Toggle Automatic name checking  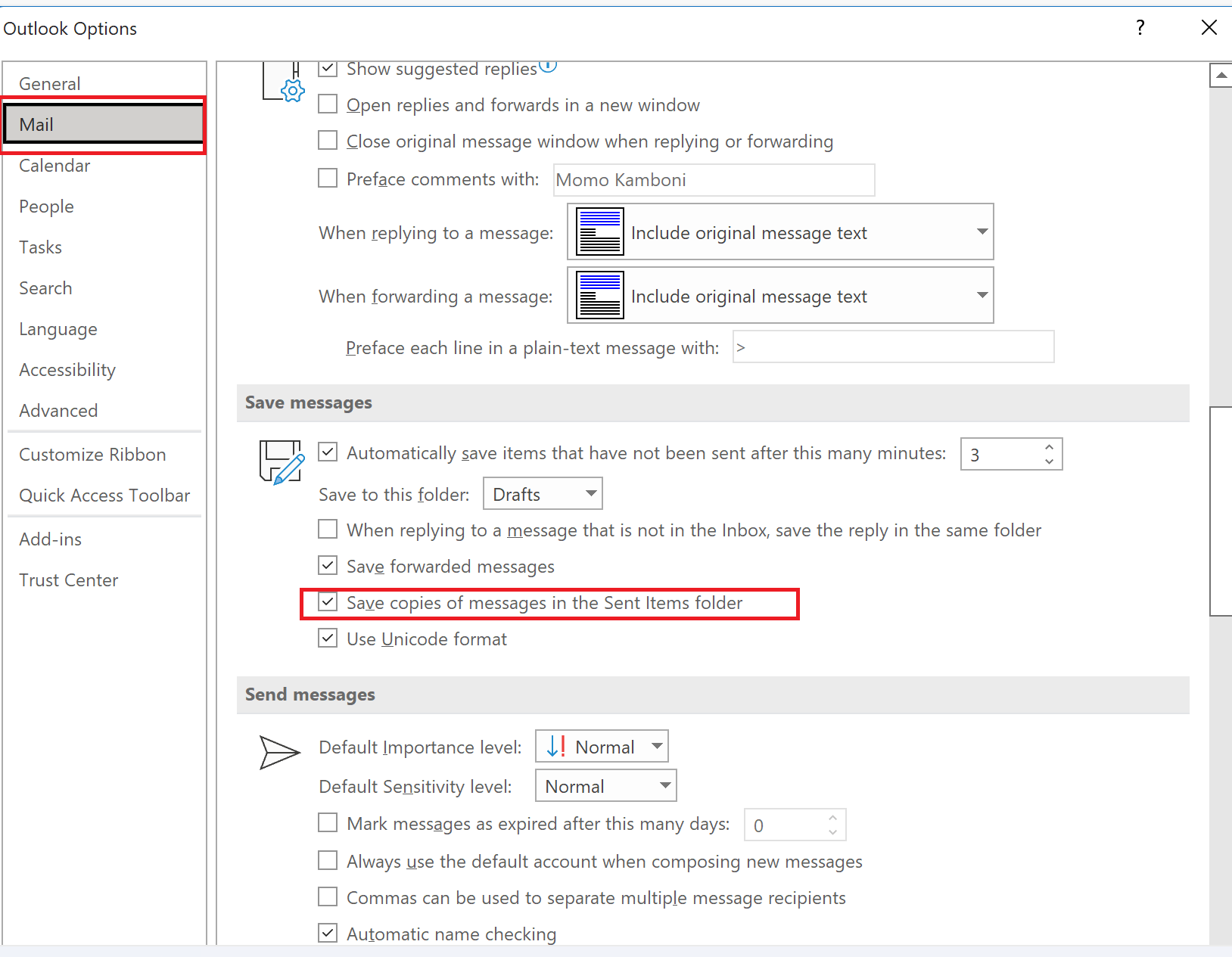coord(328,933)
